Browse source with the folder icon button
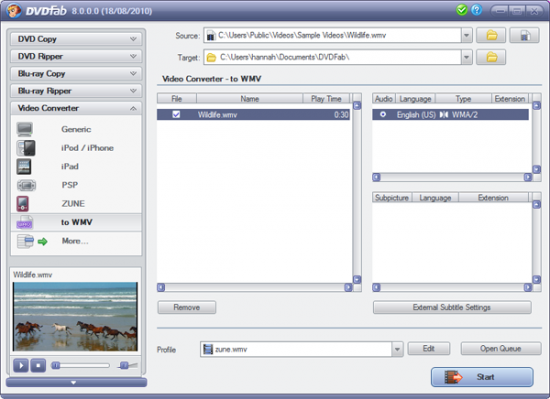 (491, 35)
